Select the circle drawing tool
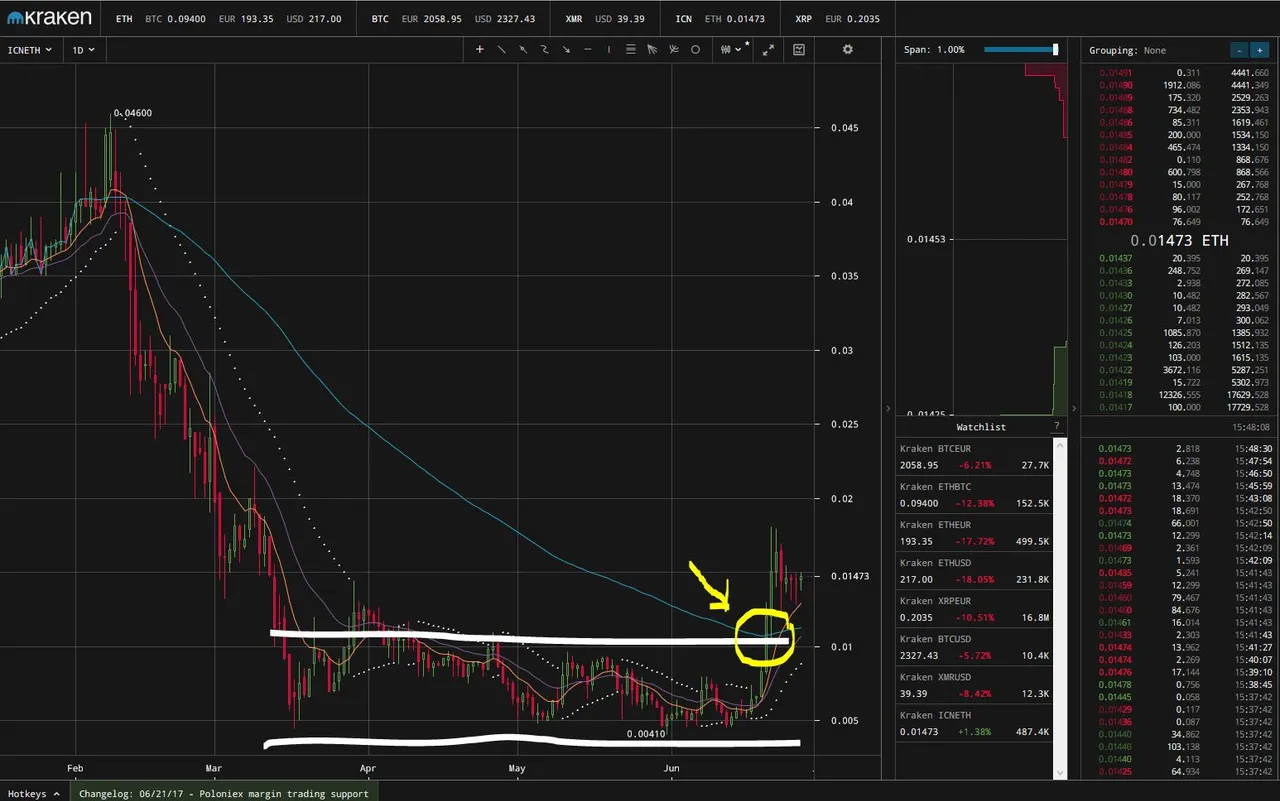The height and width of the screenshot is (801, 1280). [x=696, y=49]
